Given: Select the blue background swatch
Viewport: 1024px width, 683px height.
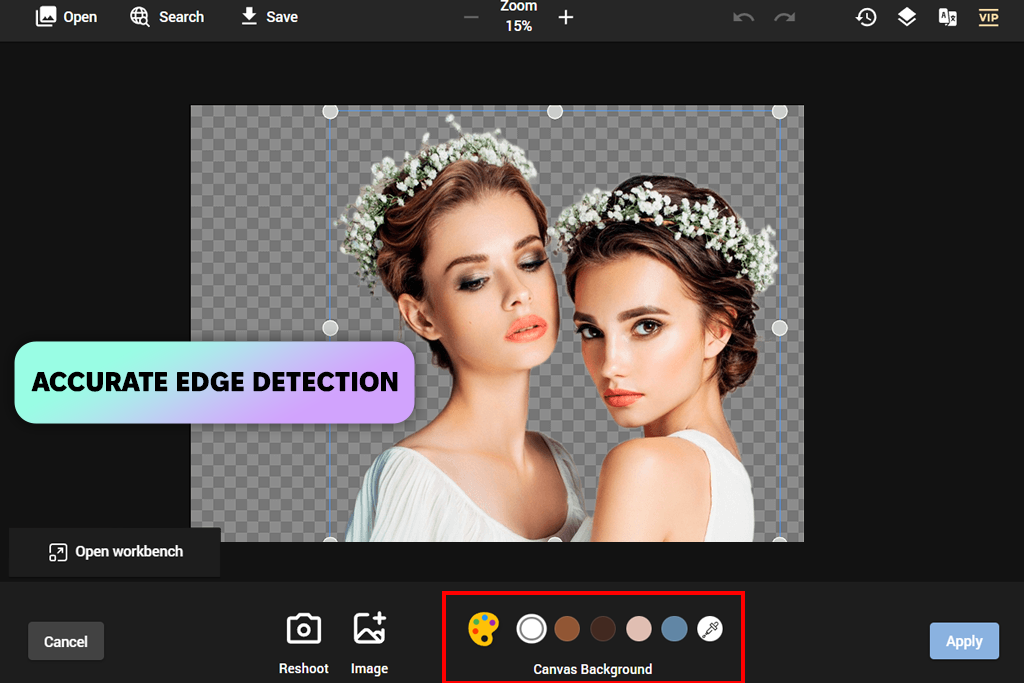Looking at the screenshot, I should coord(674,629).
